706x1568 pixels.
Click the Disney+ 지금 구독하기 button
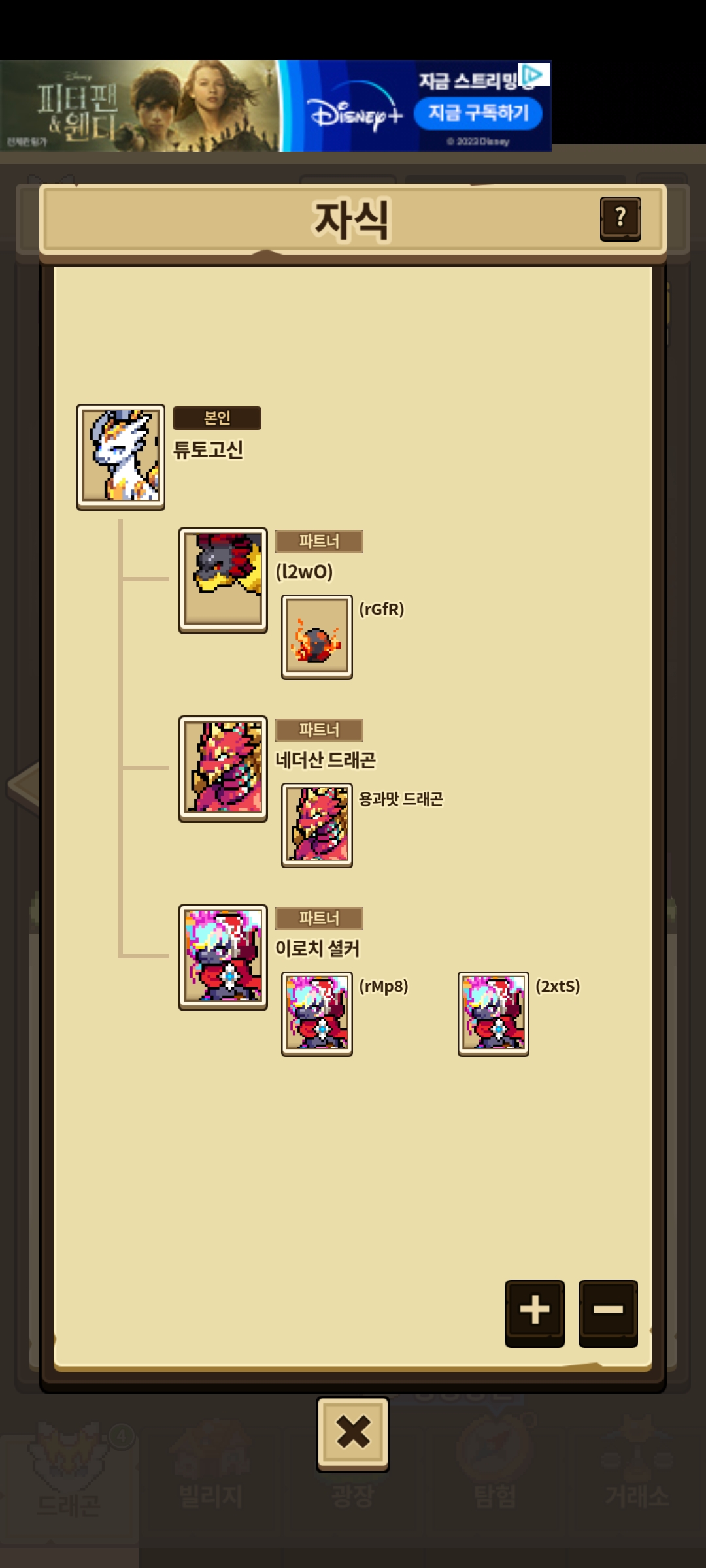[478, 113]
